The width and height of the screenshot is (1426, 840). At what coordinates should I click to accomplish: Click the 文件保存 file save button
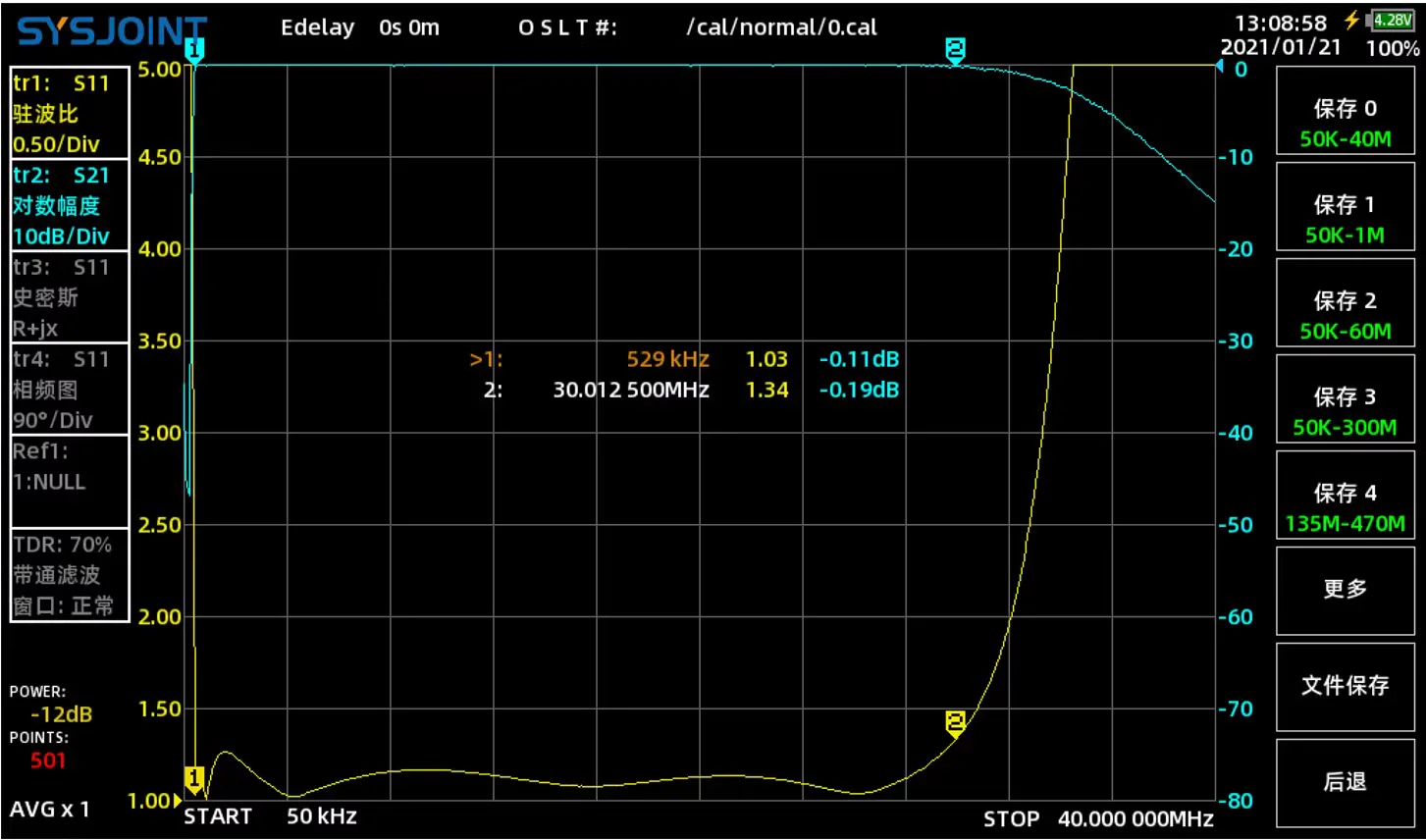[x=1345, y=686]
